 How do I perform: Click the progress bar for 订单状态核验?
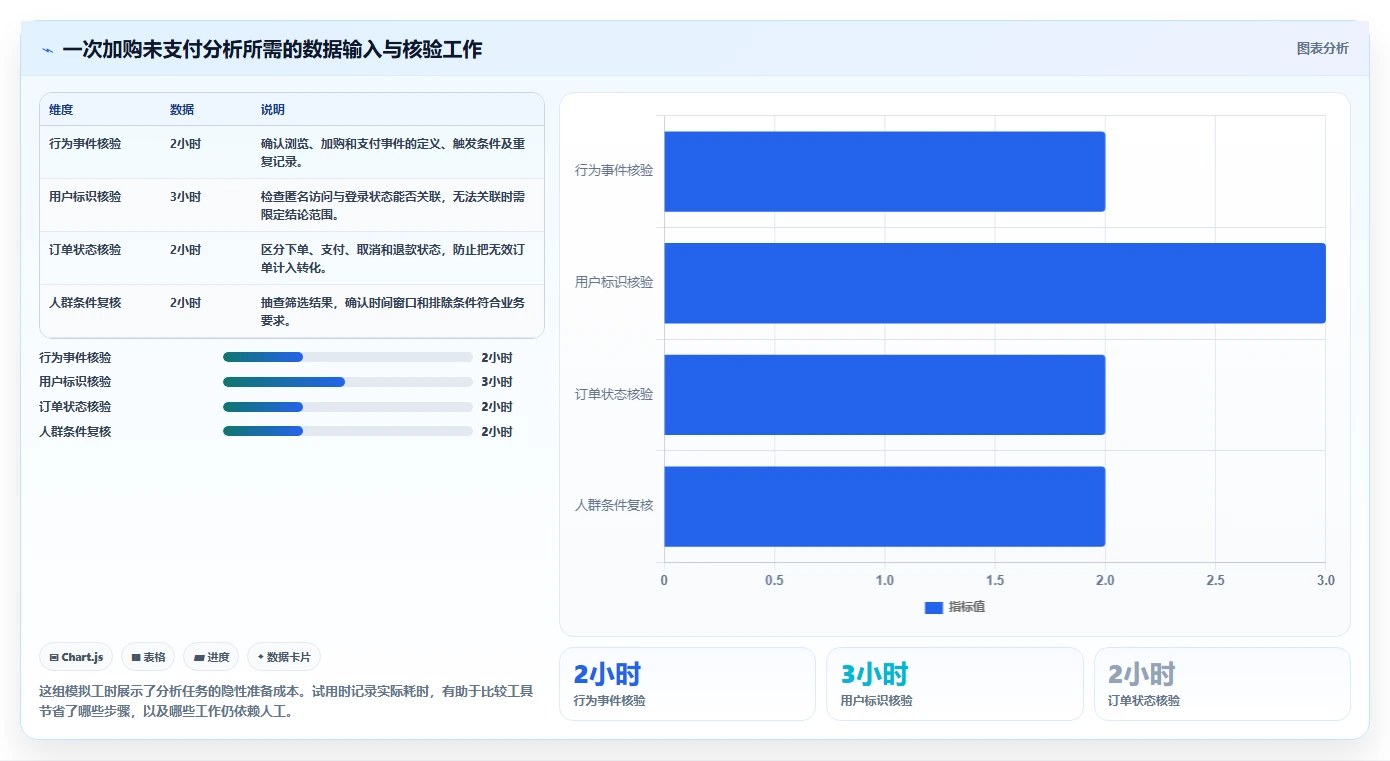tap(348, 407)
